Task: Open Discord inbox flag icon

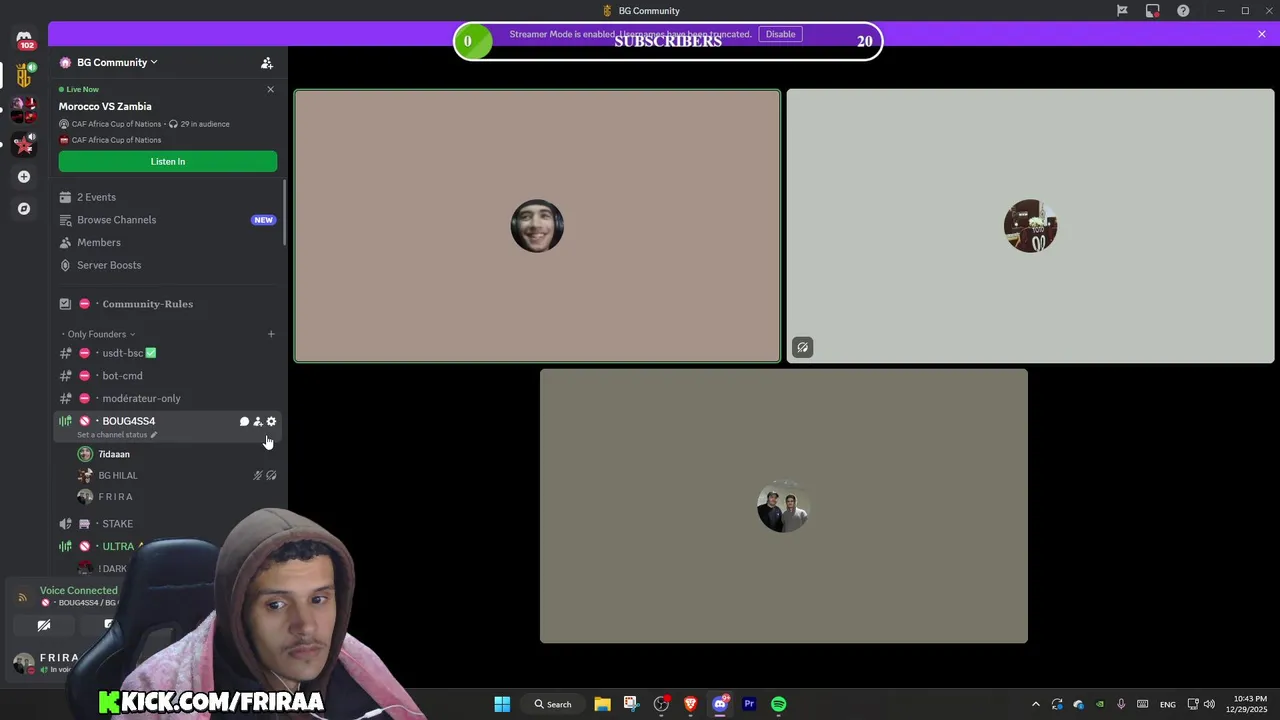Action: point(1122,11)
